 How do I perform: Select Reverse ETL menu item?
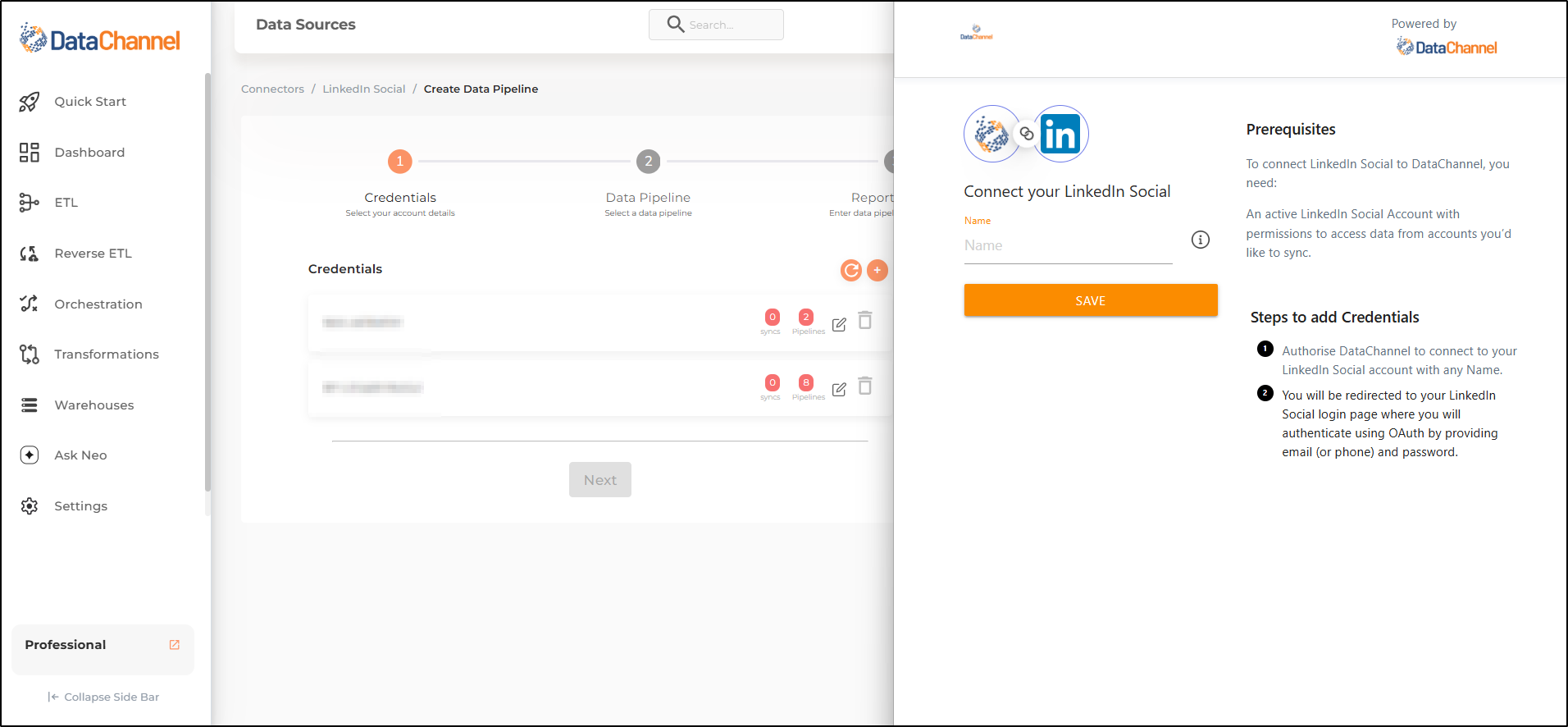point(93,254)
